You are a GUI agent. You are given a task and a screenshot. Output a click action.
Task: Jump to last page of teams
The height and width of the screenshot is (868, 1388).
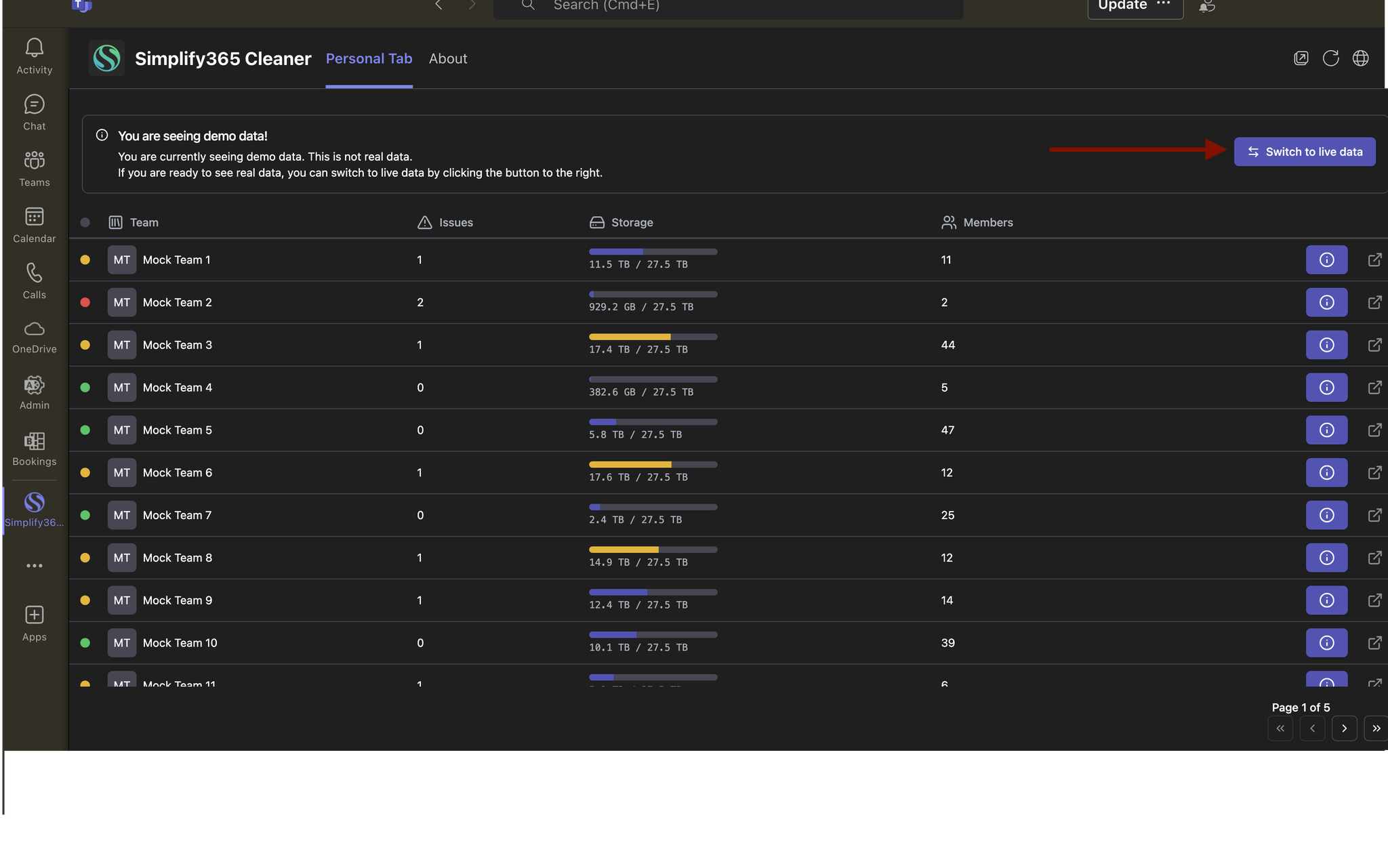1376,728
